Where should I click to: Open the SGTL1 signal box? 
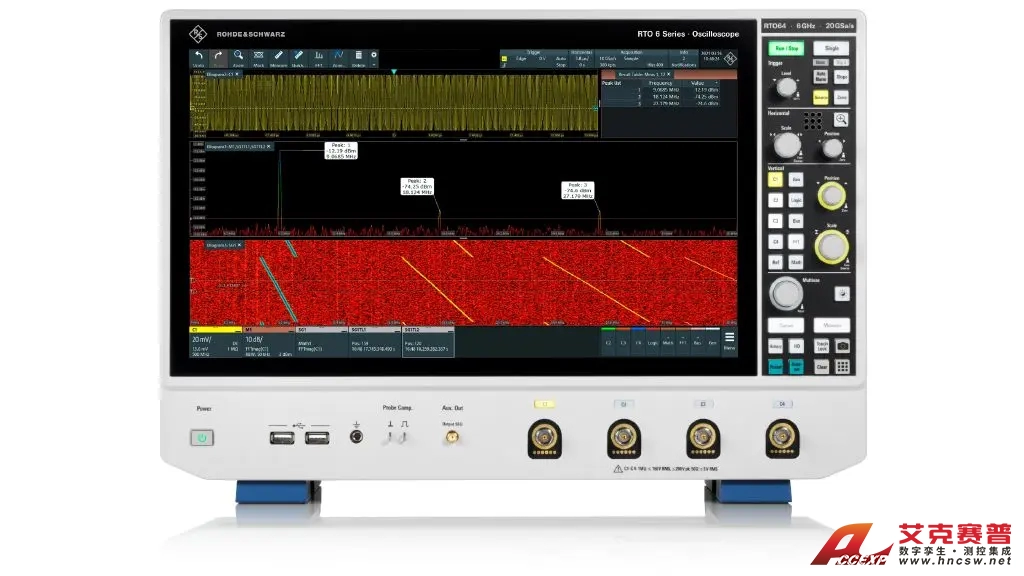click(x=374, y=344)
